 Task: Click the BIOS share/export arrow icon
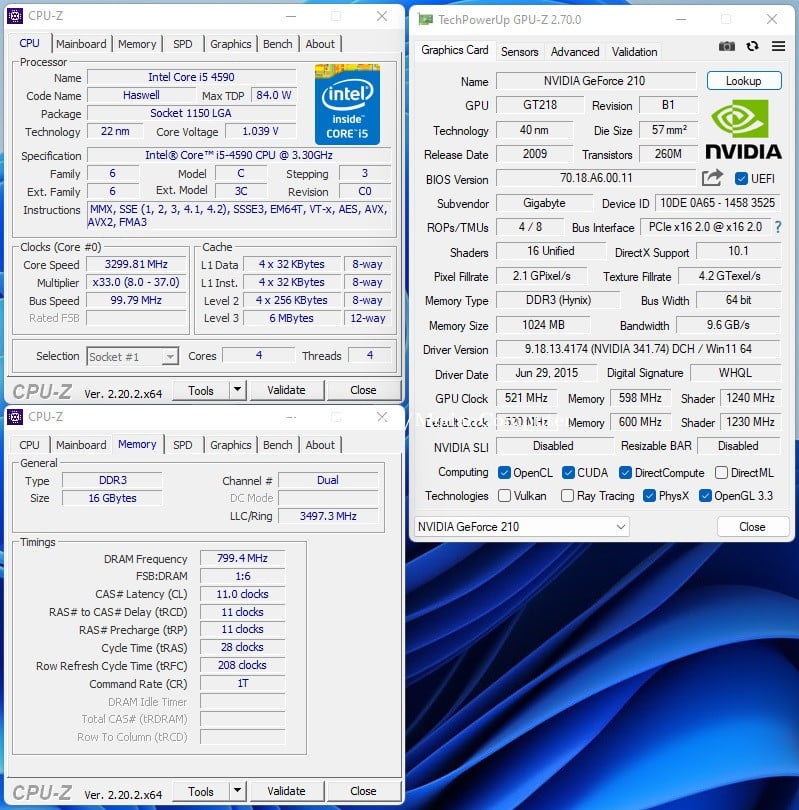pyautogui.click(x=712, y=178)
